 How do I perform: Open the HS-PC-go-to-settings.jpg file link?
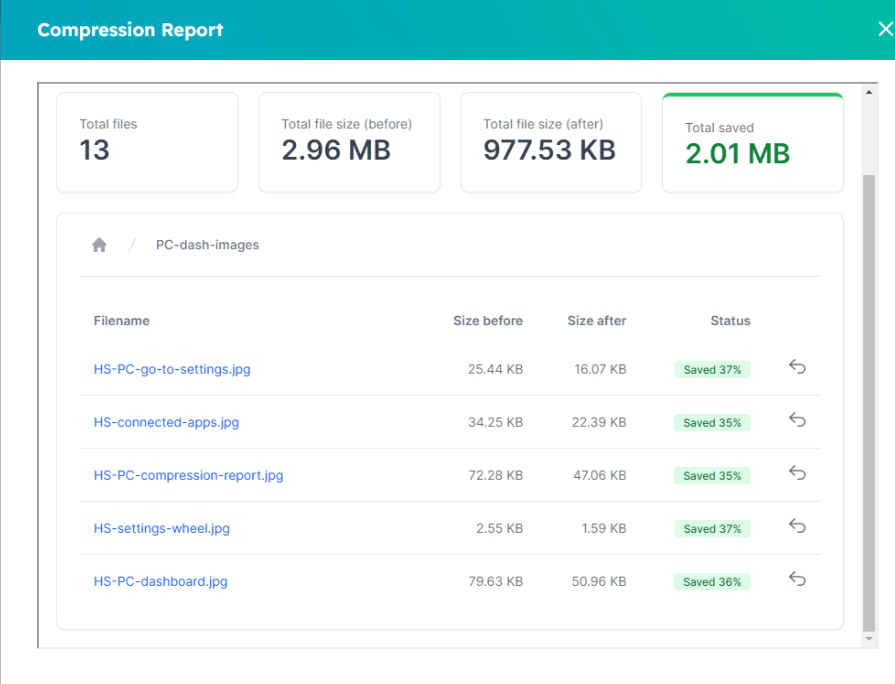pyautogui.click(x=172, y=369)
